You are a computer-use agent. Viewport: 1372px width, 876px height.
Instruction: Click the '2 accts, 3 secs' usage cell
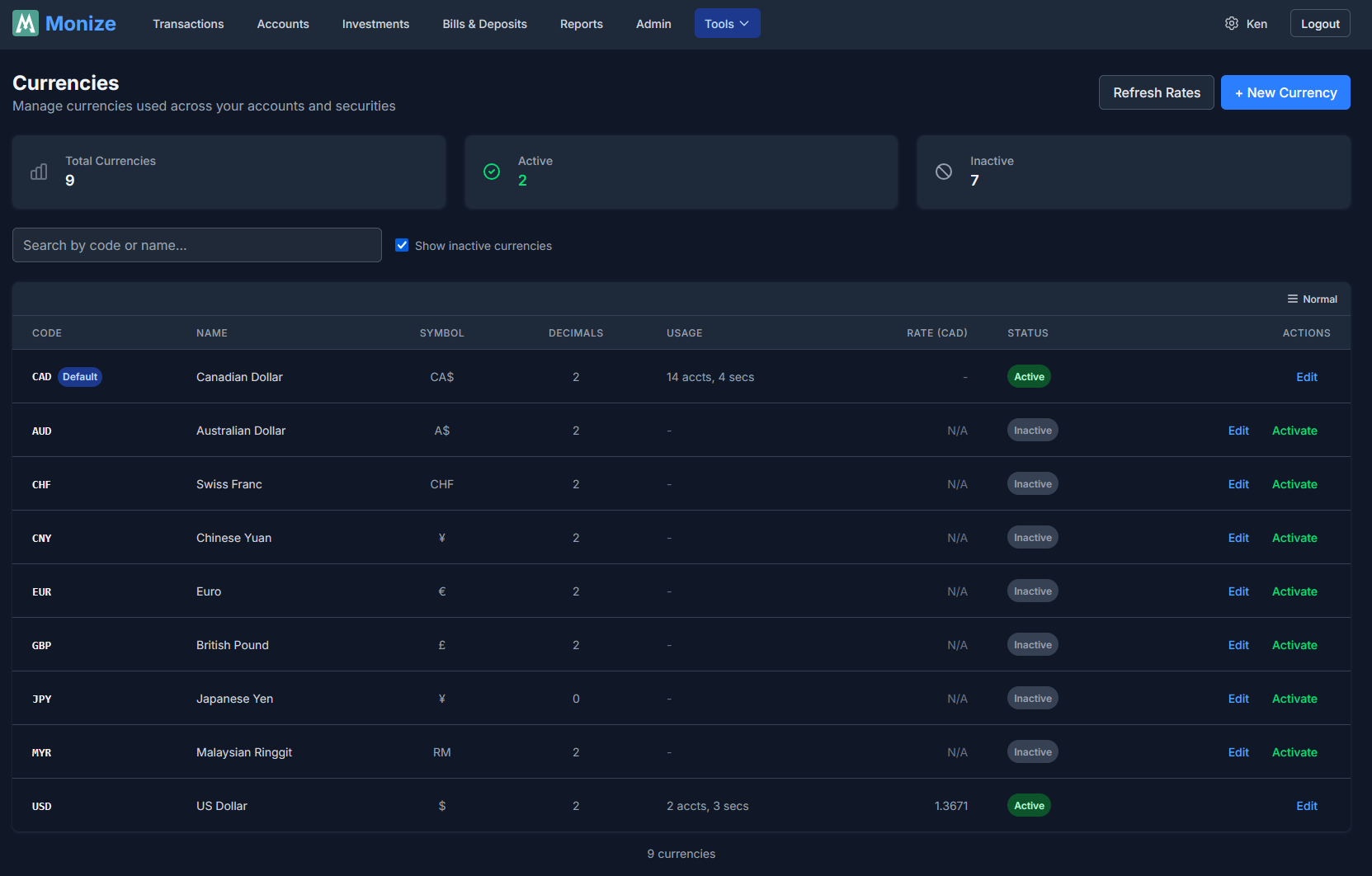coord(708,806)
